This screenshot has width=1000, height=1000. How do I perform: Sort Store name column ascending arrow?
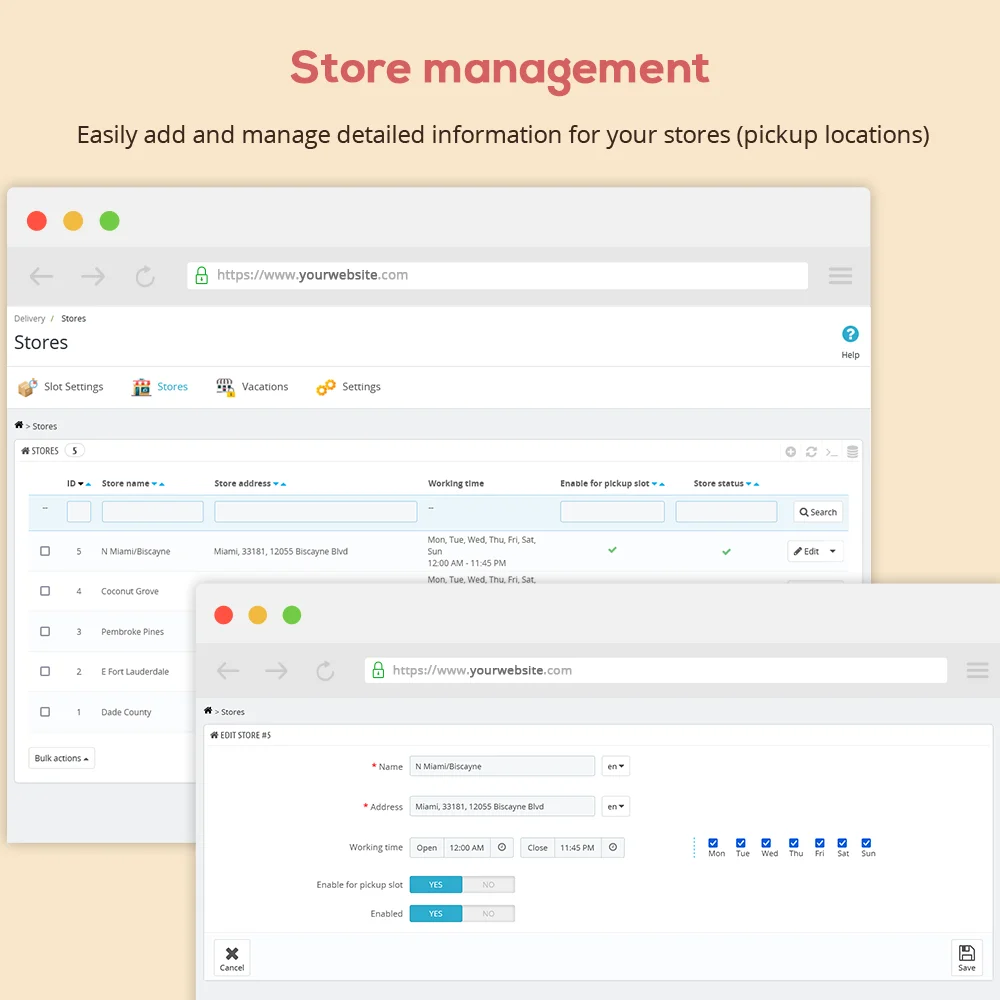click(x=162, y=484)
